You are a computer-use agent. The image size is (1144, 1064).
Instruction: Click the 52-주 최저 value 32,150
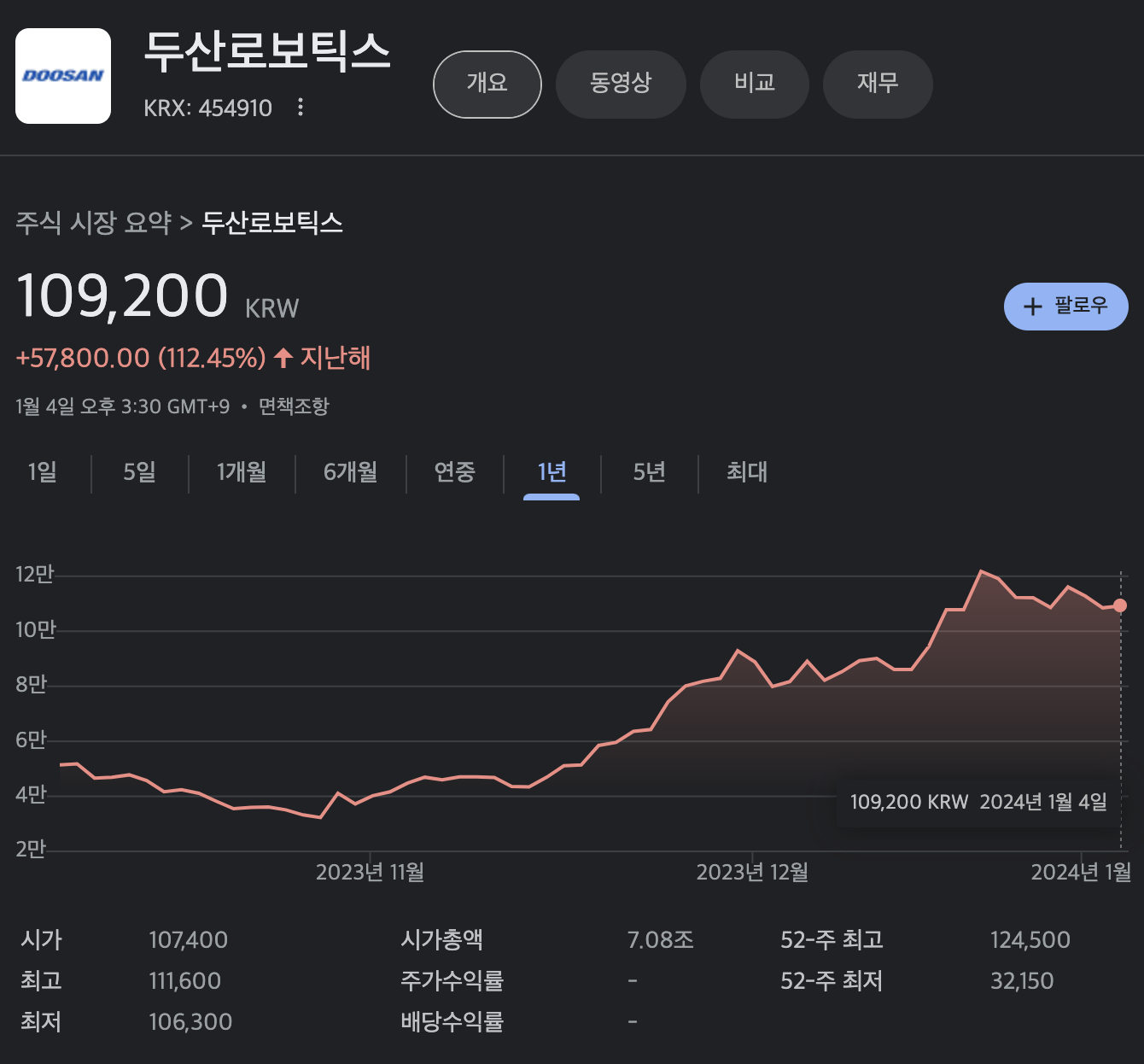coord(1022,981)
